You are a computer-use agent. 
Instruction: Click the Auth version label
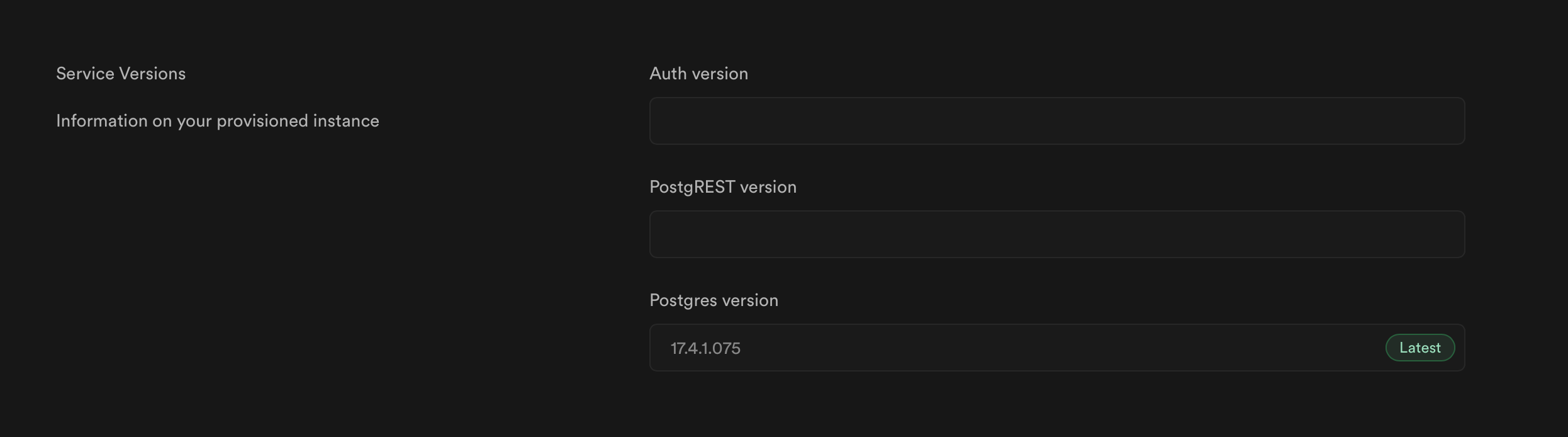click(698, 74)
